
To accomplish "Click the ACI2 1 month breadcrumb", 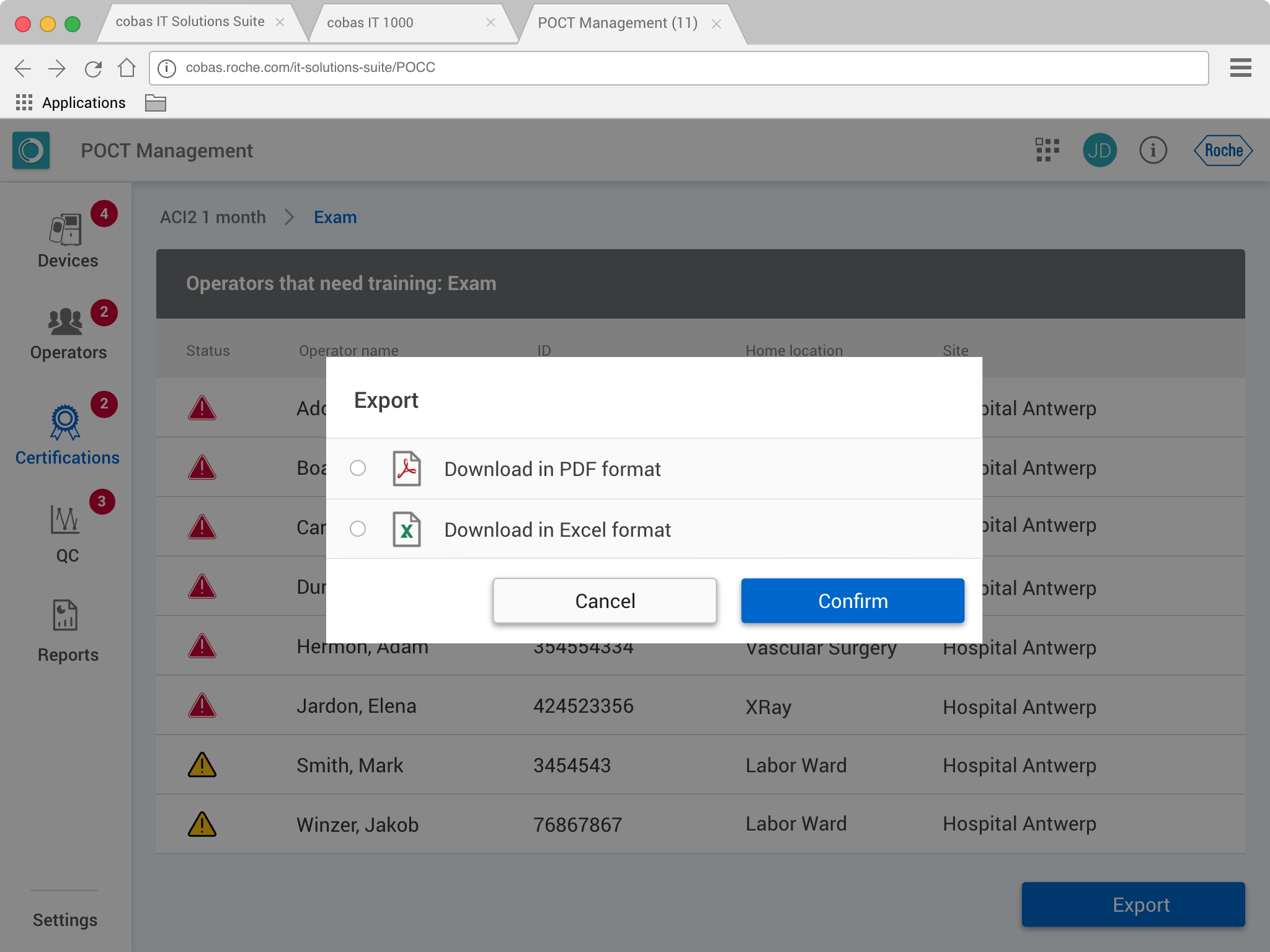I will [213, 218].
